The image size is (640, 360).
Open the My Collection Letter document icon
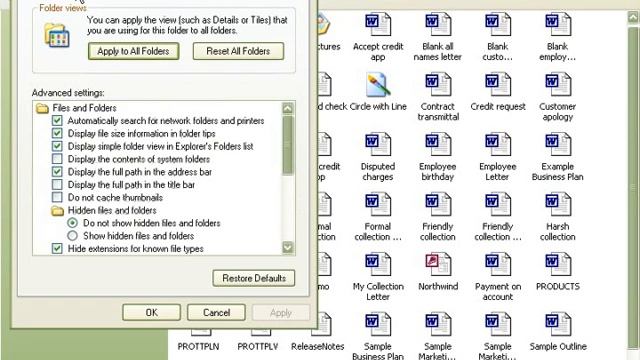[378, 264]
